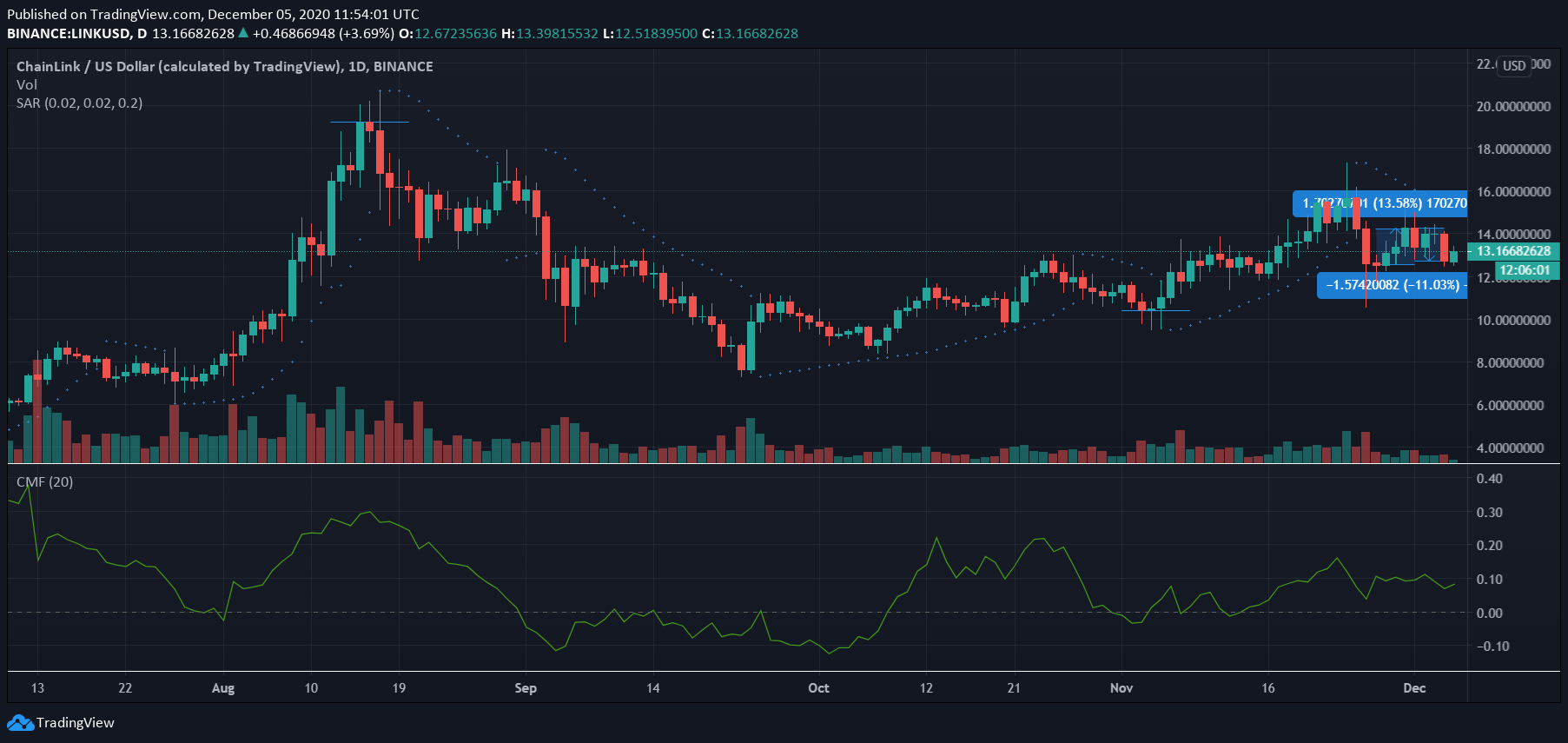Open the USD currency selector
Viewport: 1568px width, 743px height.
coord(1514,66)
